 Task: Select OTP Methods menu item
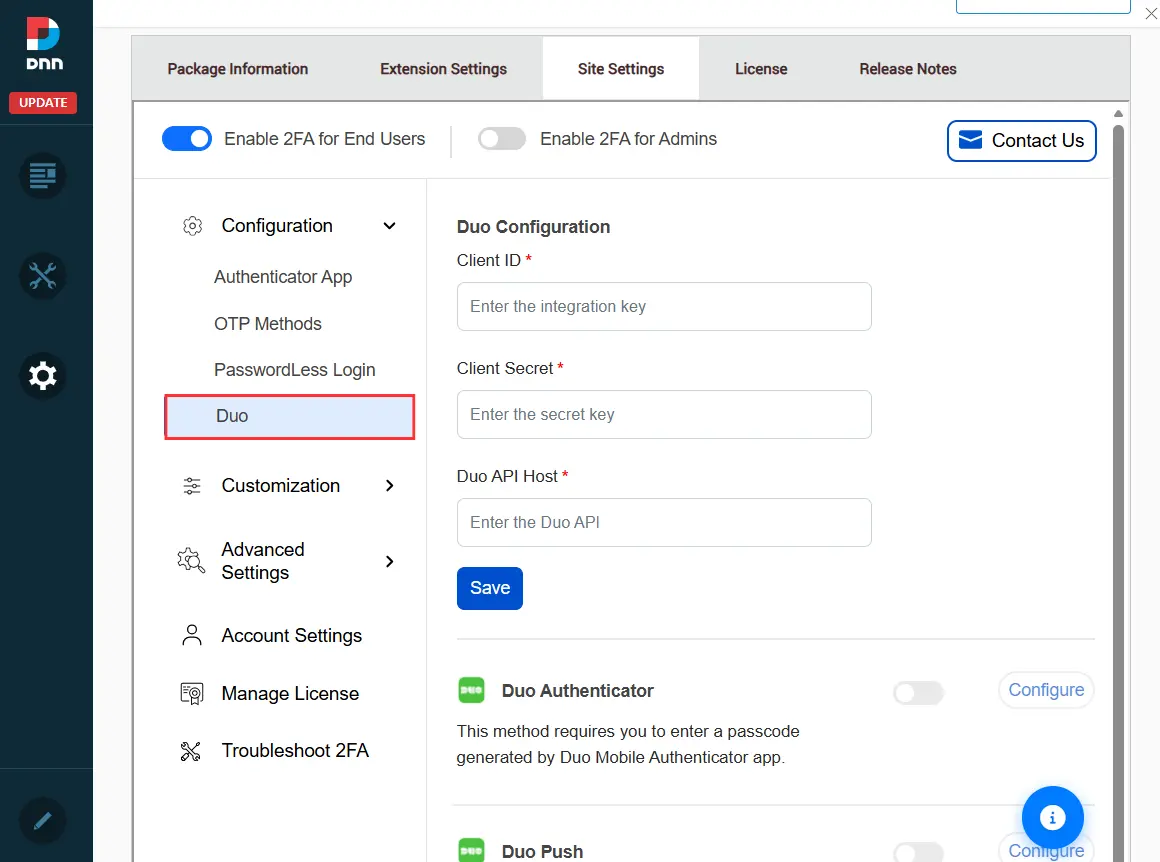point(268,323)
